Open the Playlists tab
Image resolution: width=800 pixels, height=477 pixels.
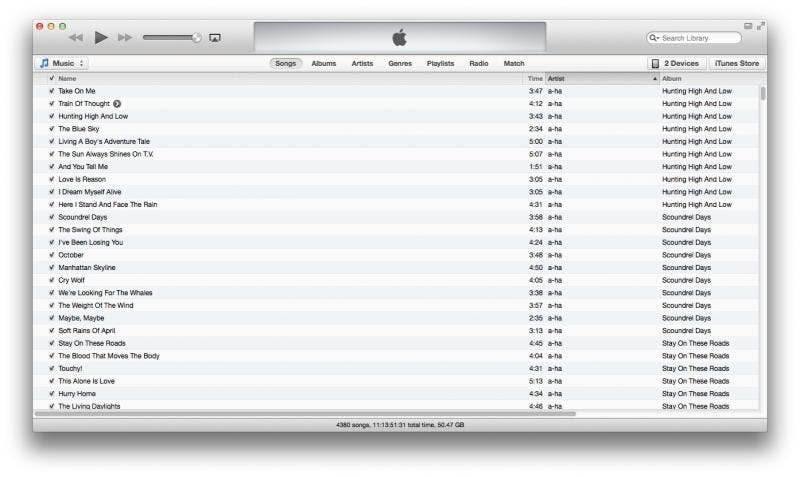coord(440,63)
